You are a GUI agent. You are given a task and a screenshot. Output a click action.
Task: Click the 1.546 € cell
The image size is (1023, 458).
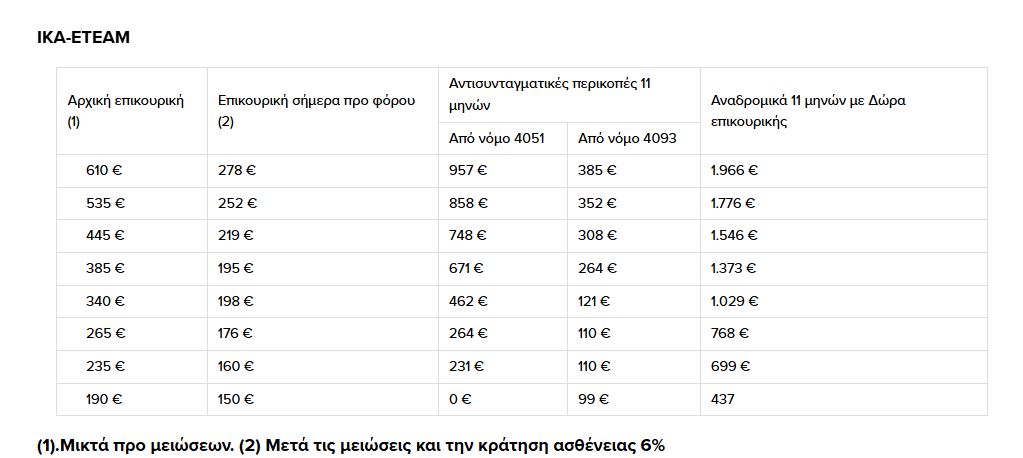734,236
